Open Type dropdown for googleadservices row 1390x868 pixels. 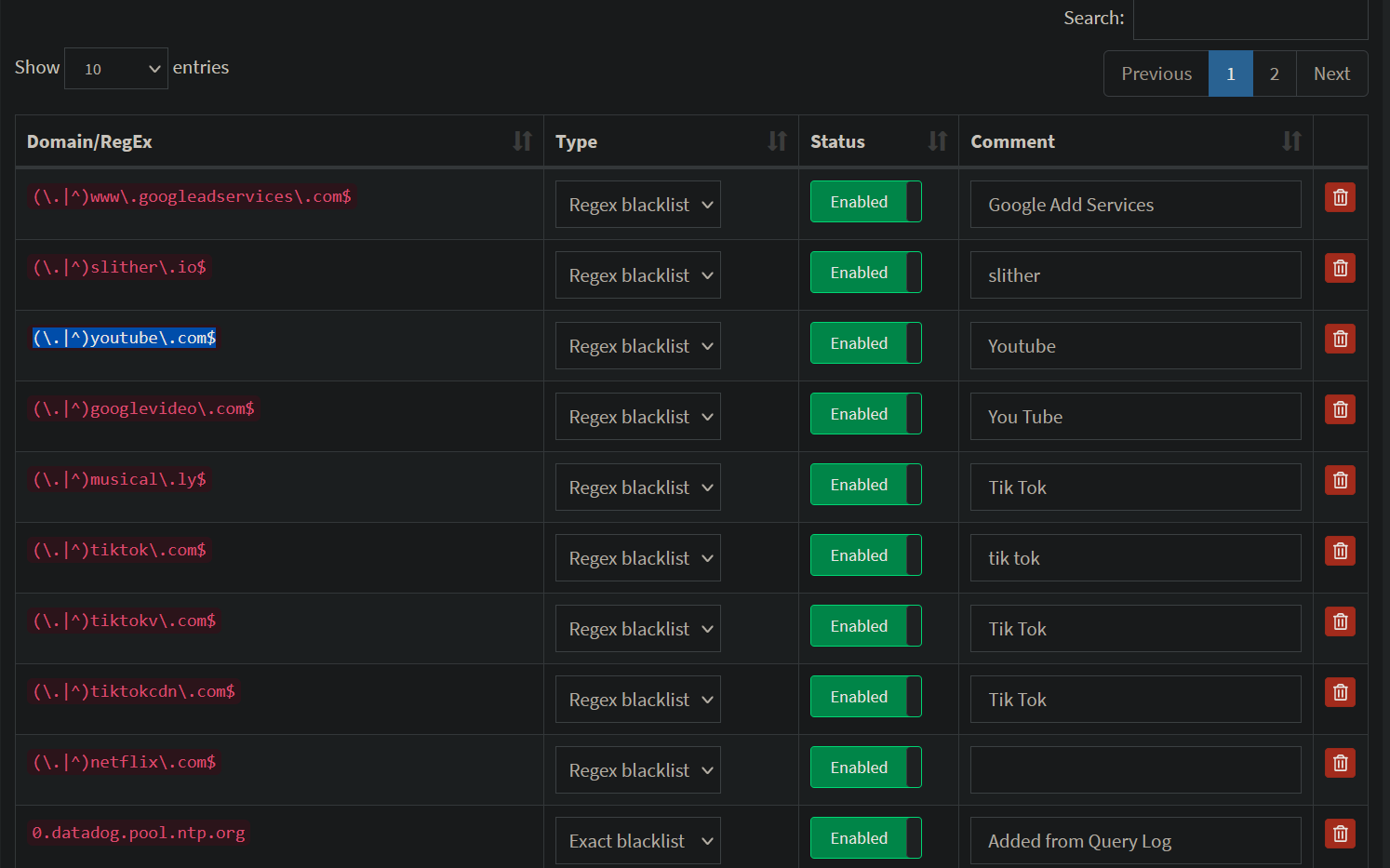click(x=638, y=205)
